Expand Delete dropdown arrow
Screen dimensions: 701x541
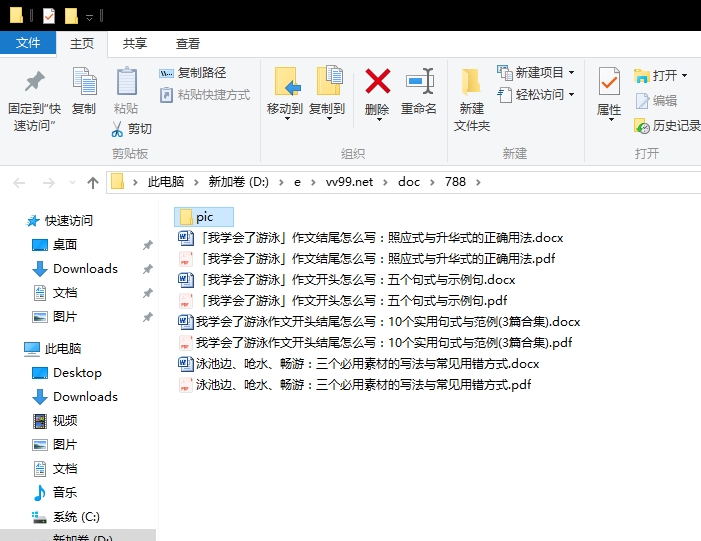click(379, 119)
